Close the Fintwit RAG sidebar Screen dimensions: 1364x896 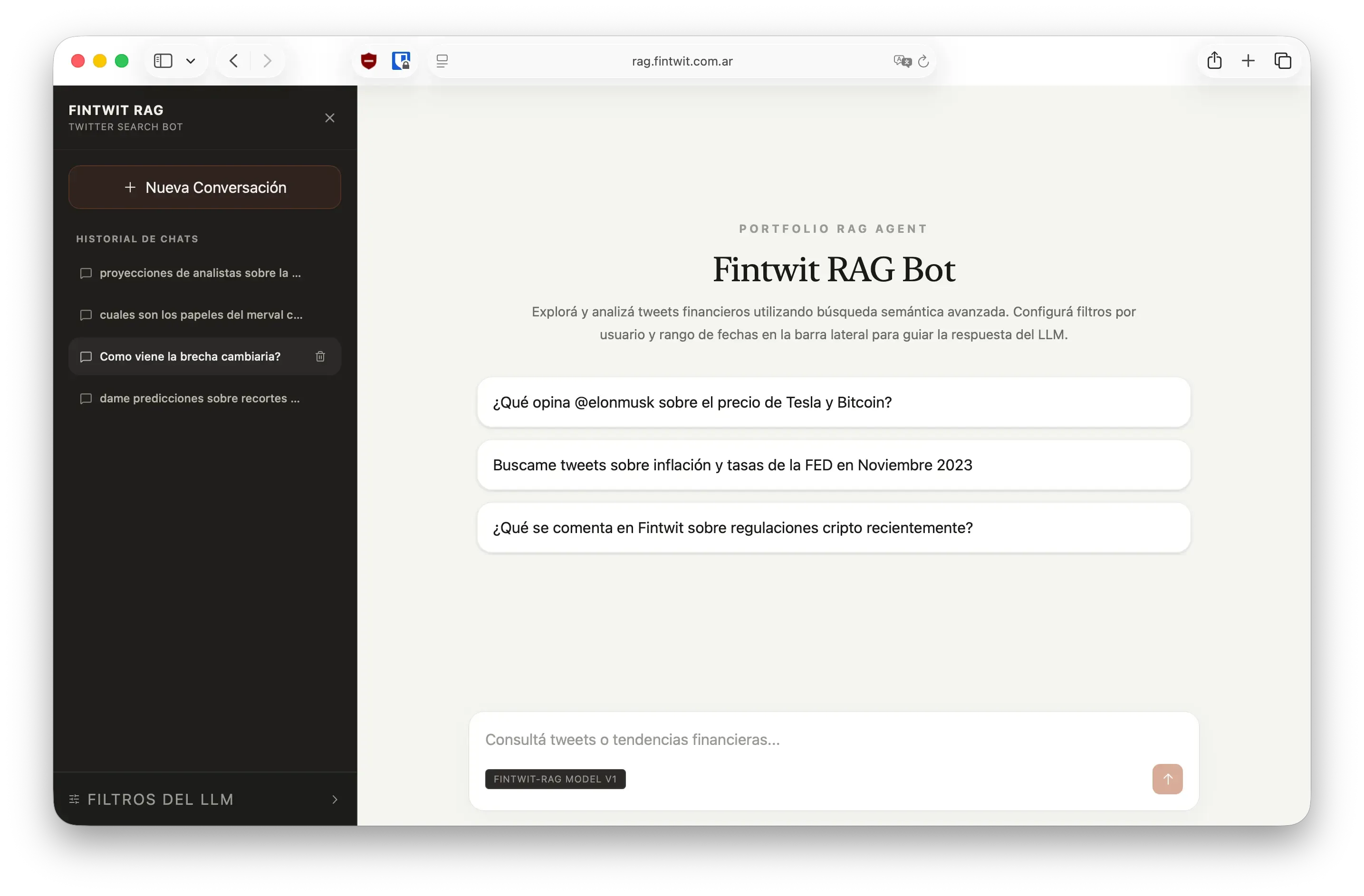(329, 118)
